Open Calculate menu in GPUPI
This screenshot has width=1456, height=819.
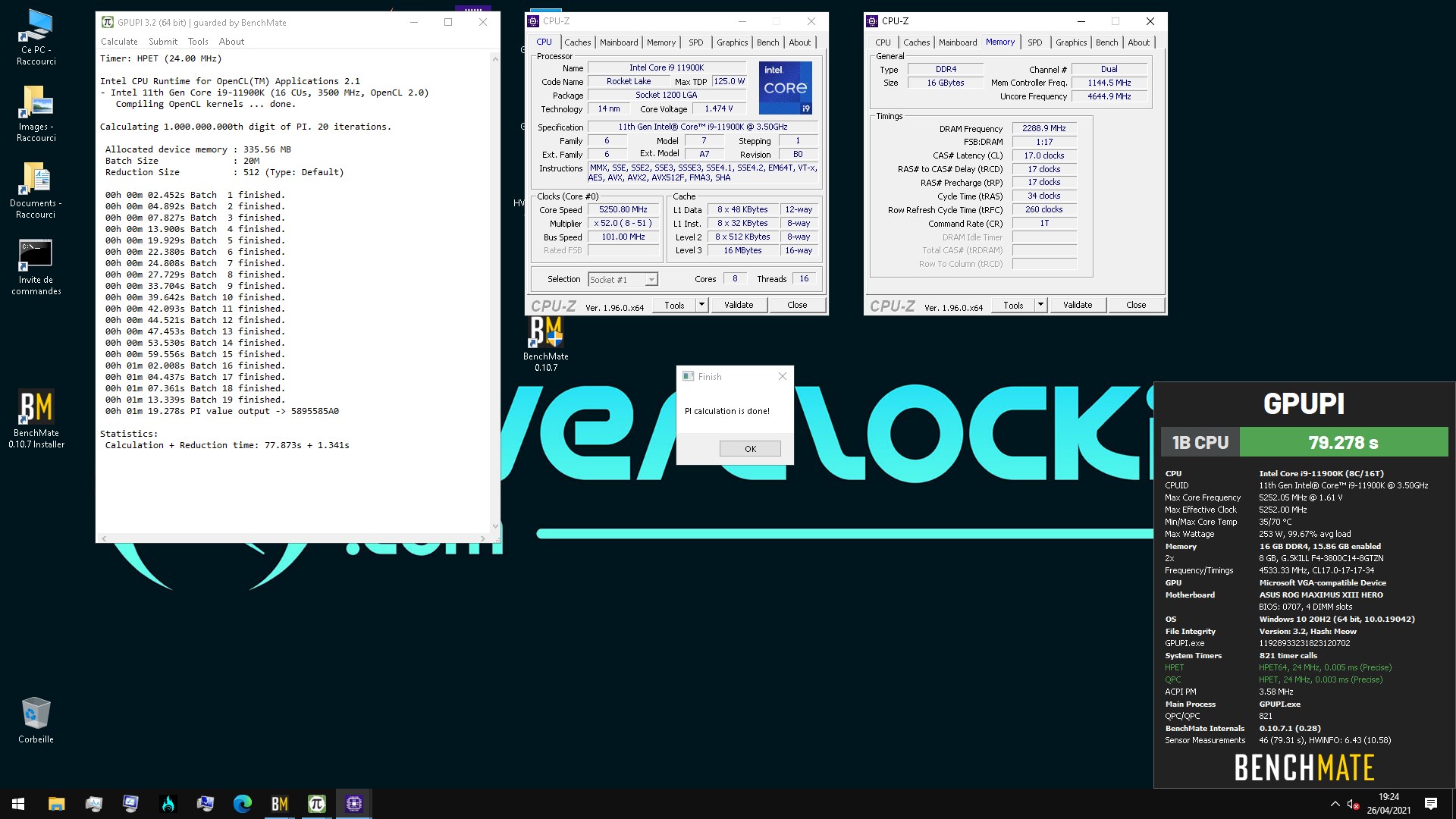pyautogui.click(x=119, y=42)
